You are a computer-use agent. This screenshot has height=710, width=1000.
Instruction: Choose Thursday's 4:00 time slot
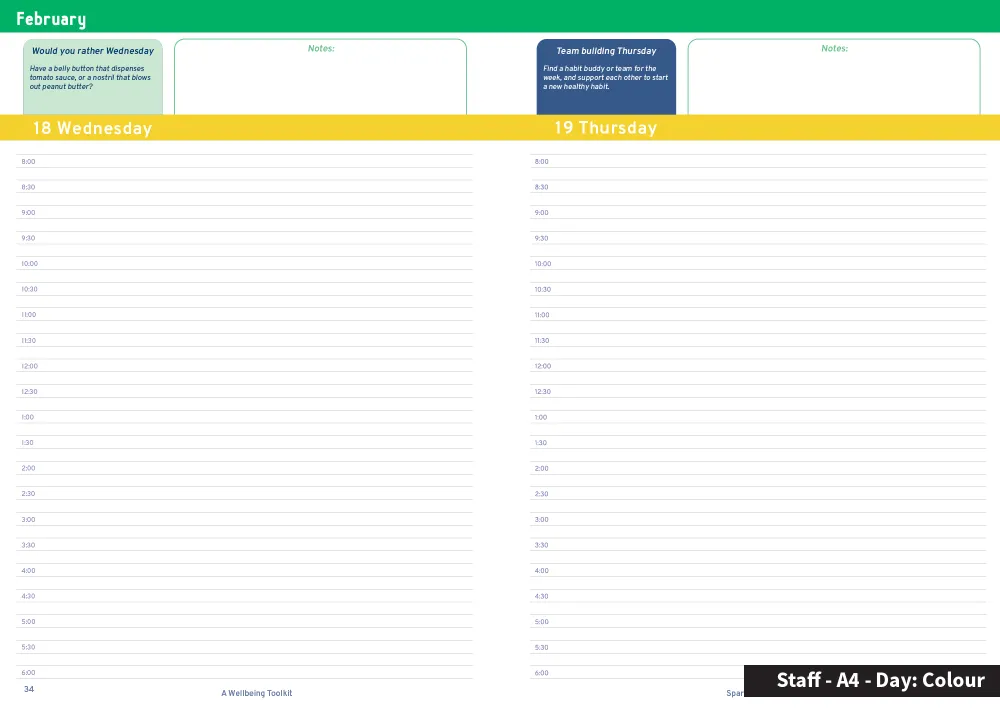tap(758, 571)
